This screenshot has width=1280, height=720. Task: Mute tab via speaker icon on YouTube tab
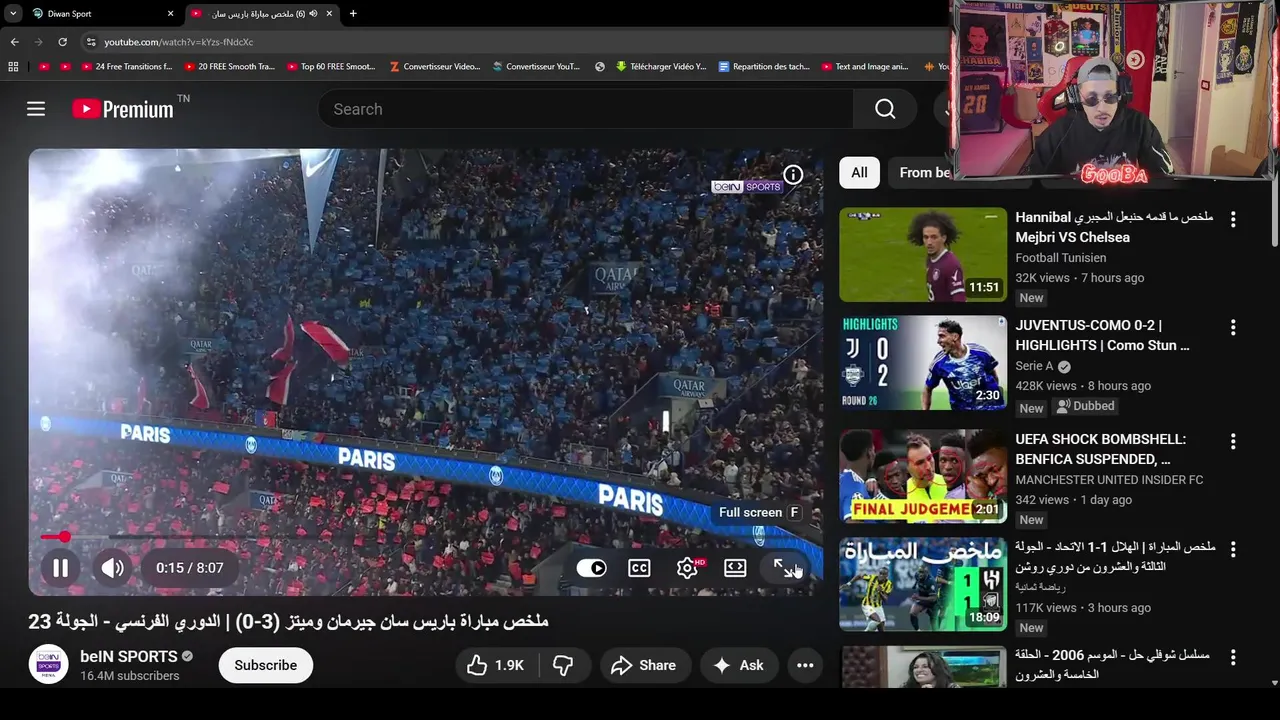pyautogui.click(x=313, y=13)
